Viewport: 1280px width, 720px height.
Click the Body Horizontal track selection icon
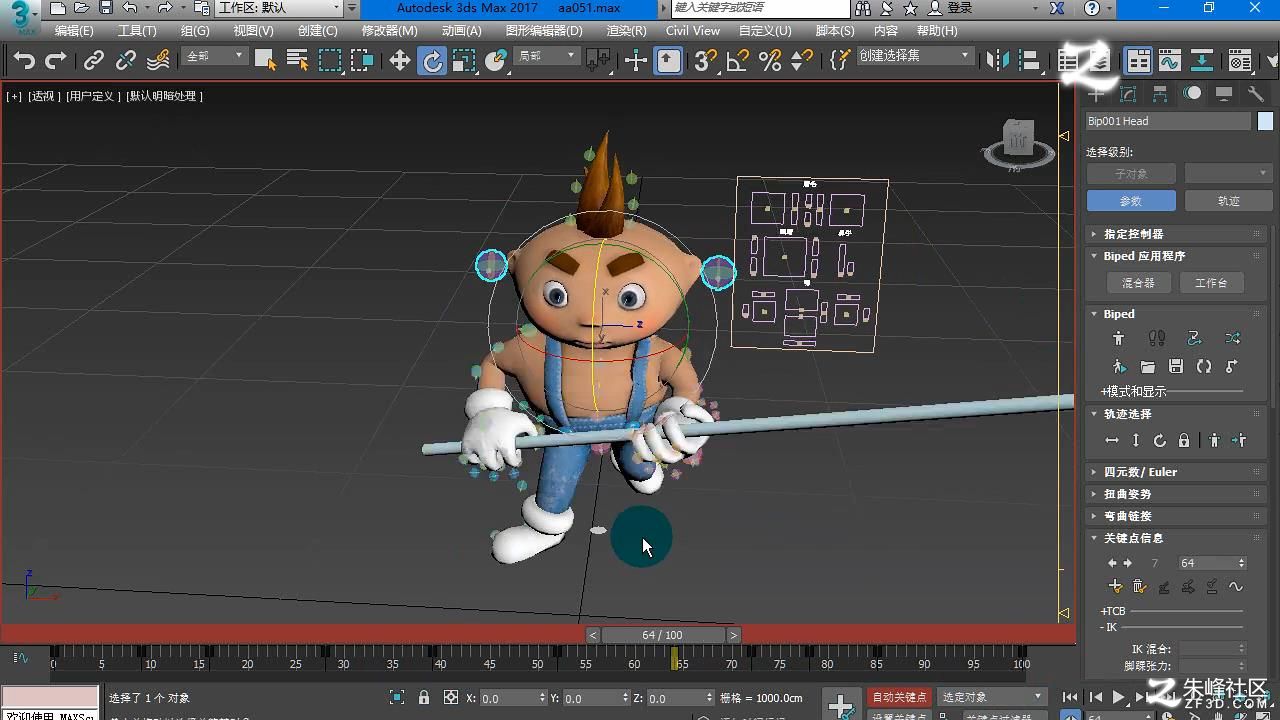[x=1112, y=441]
